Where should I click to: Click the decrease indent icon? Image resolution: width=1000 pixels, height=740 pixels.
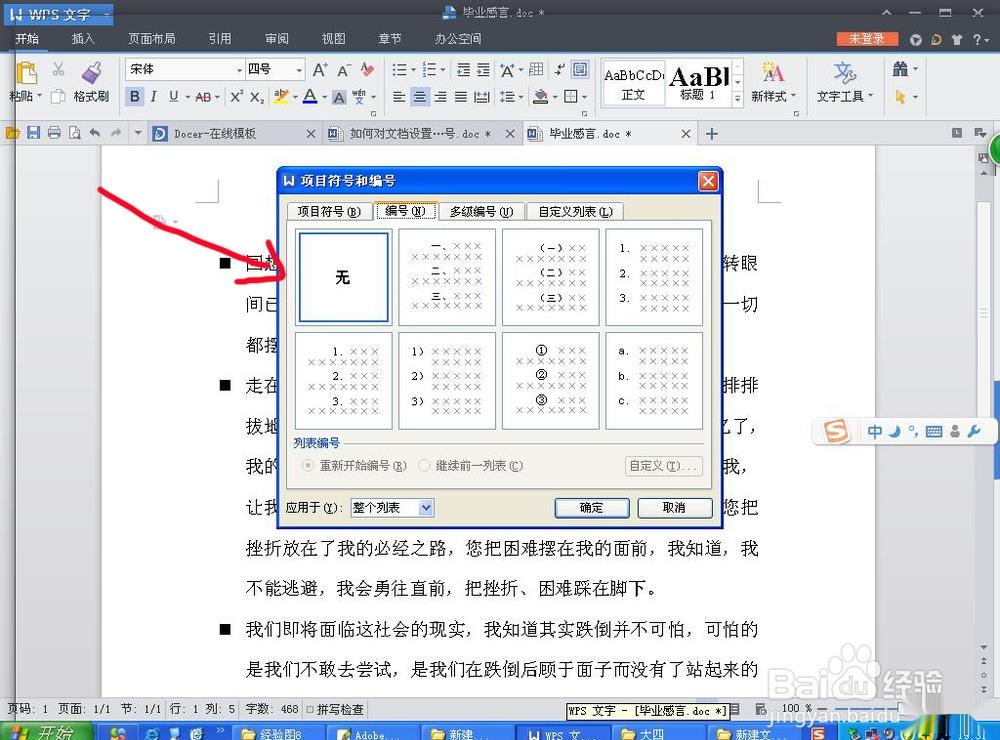[x=464, y=70]
